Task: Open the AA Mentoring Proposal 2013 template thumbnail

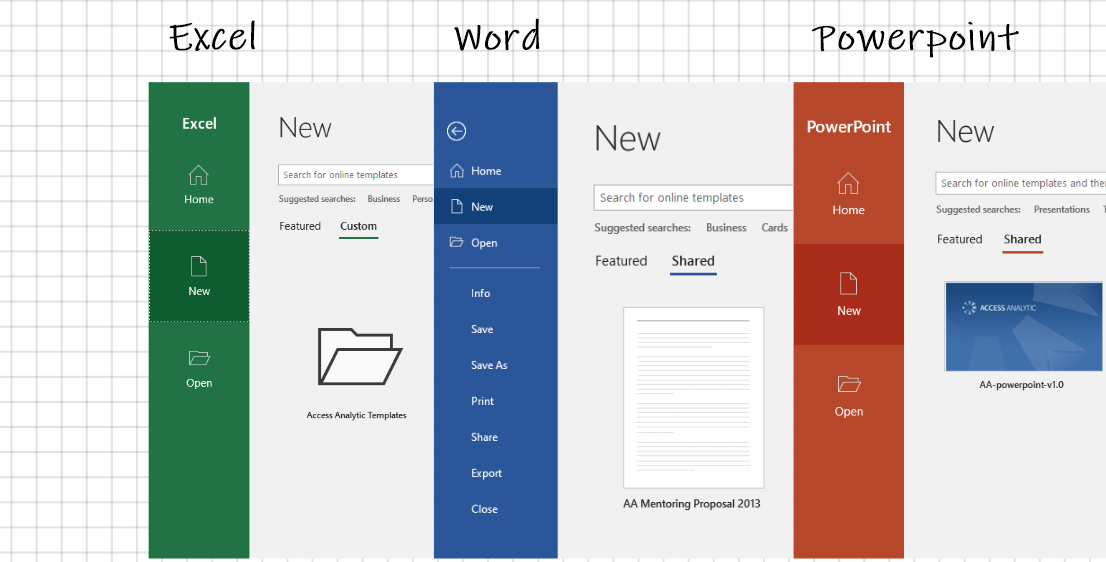Action: (x=693, y=398)
